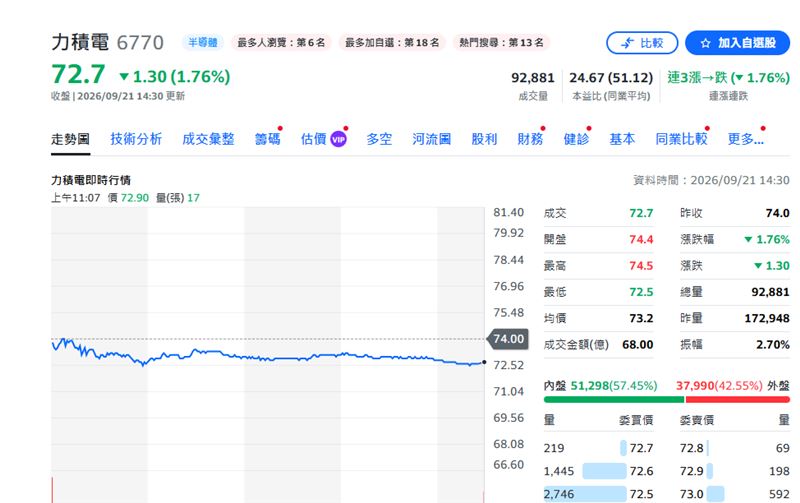Click the purple VIP badge next to 估價
This screenshot has height=503, width=800.
[338, 139]
